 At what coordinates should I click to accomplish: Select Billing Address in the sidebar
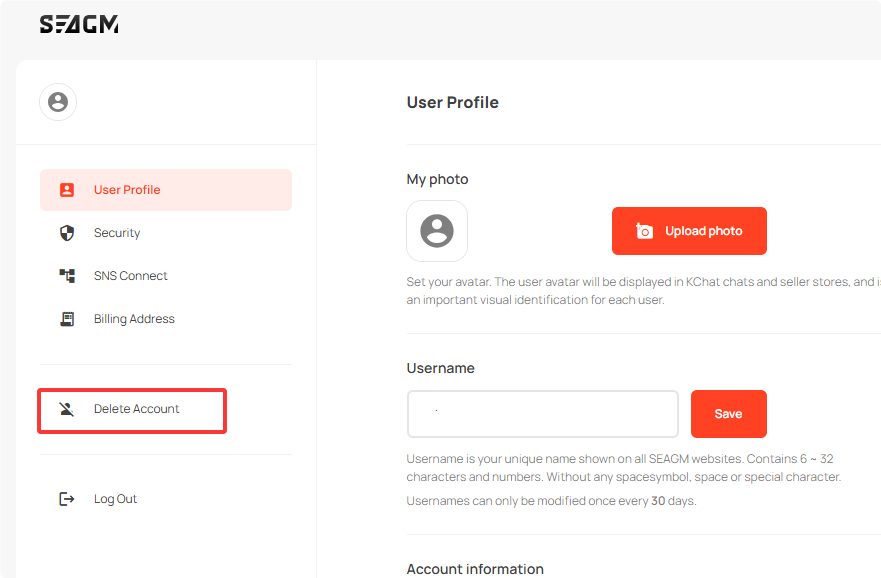point(134,319)
